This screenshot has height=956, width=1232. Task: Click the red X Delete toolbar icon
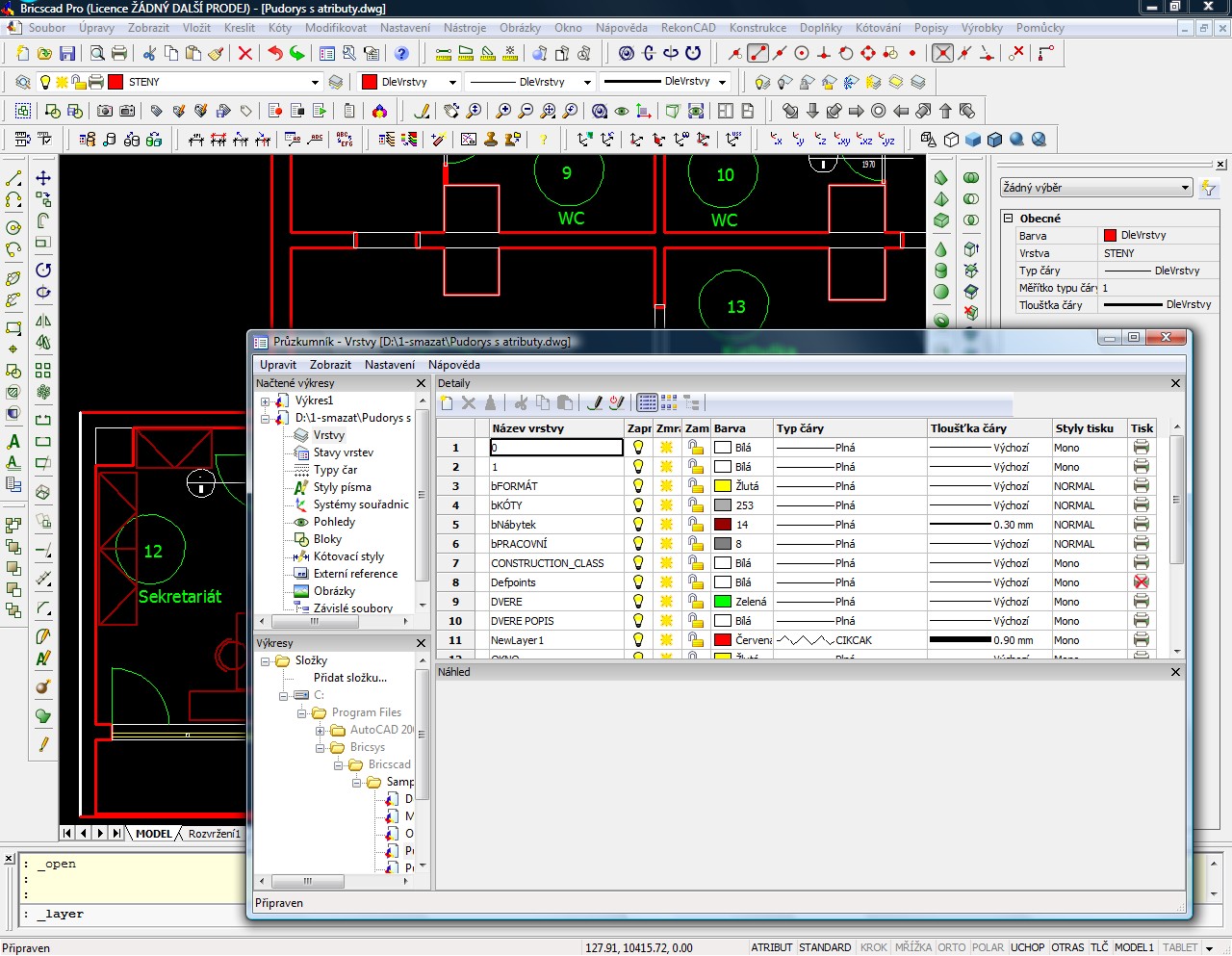[x=245, y=54]
